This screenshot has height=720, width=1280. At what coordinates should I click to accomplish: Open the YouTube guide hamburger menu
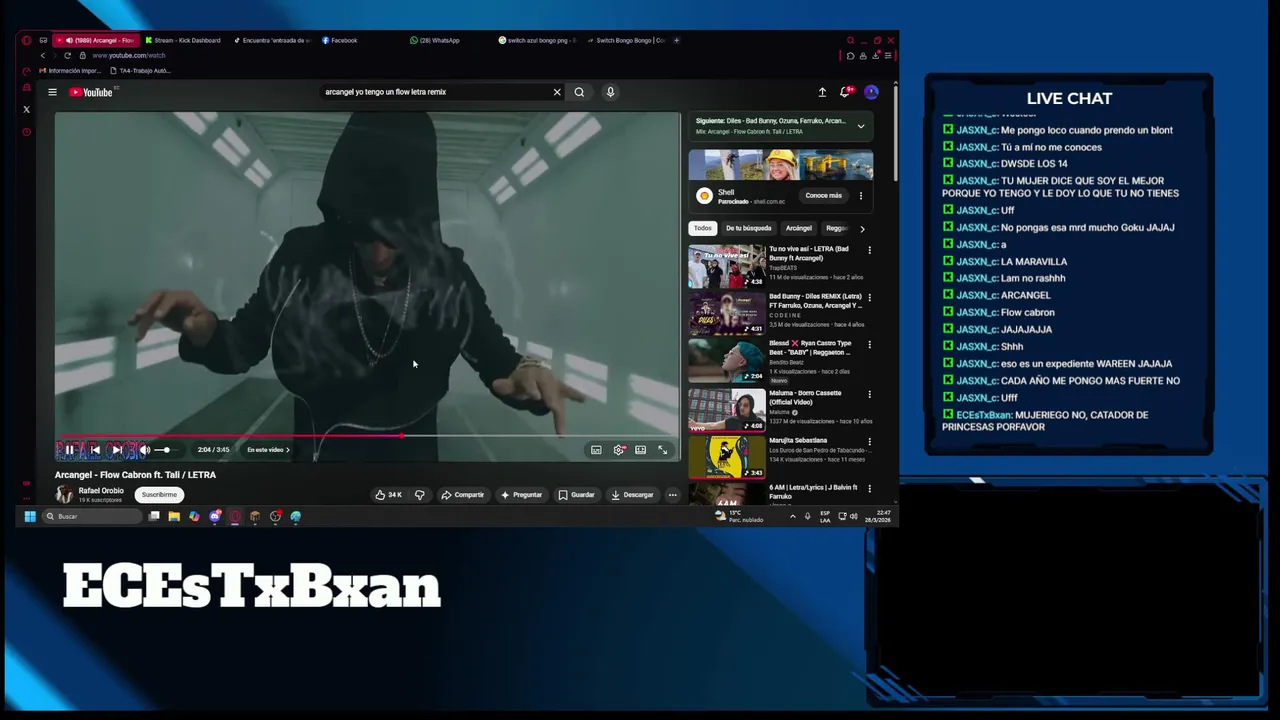(52, 92)
